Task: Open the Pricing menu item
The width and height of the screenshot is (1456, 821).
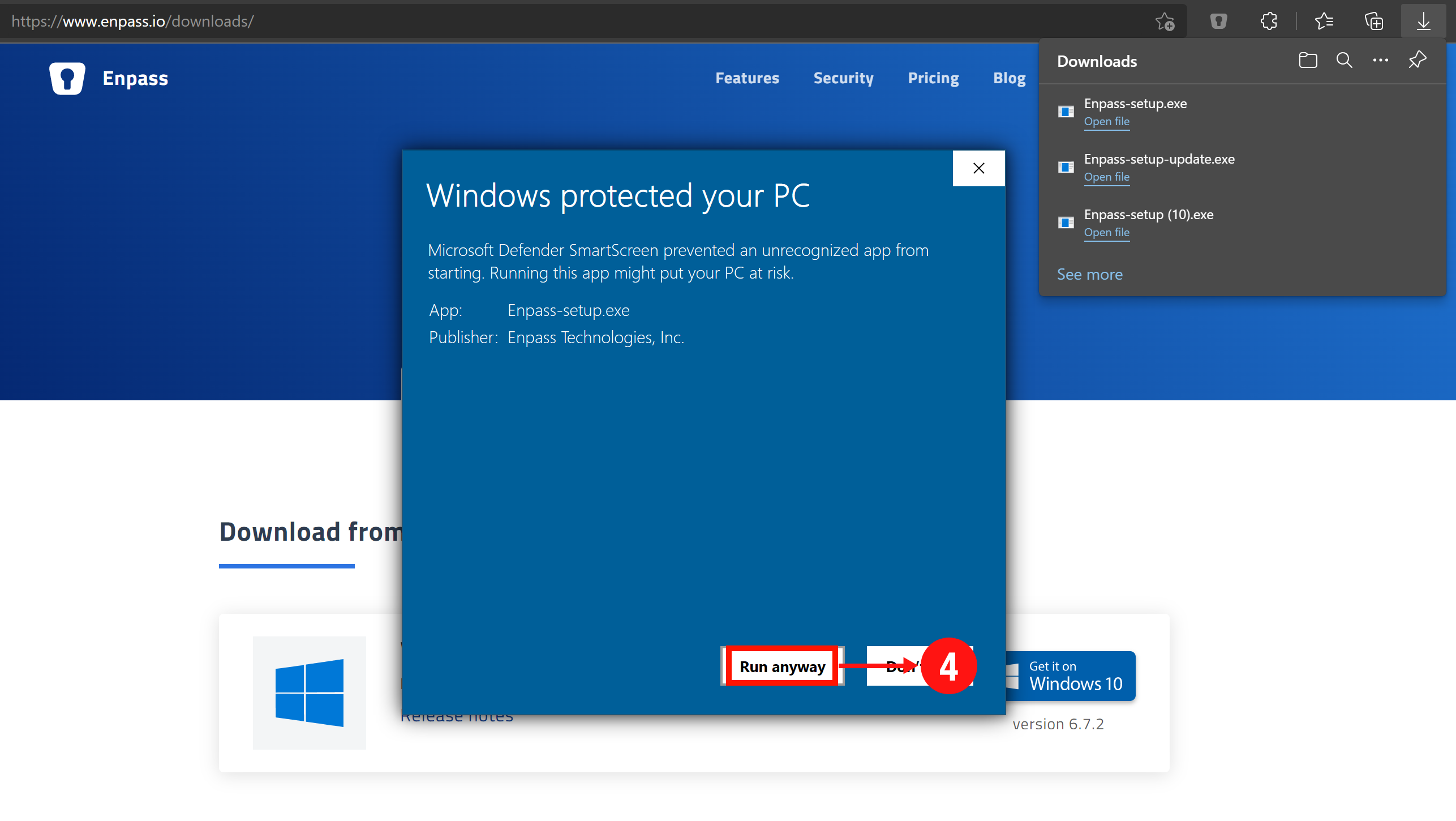Action: 933,78
